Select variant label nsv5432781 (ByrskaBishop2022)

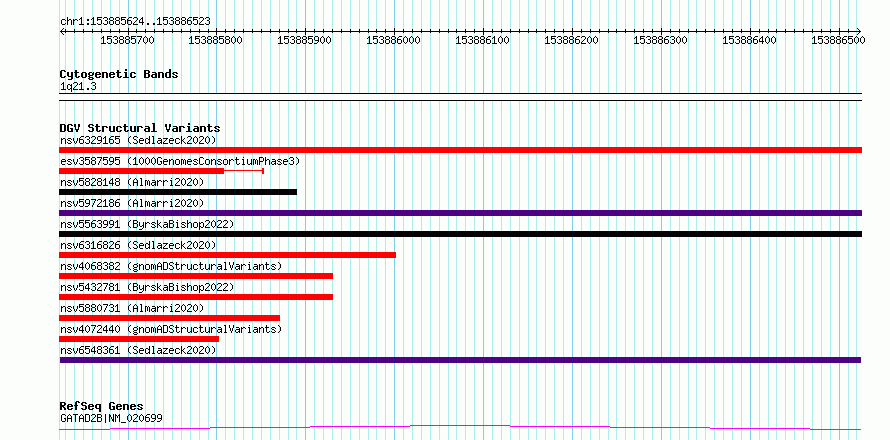(146, 287)
